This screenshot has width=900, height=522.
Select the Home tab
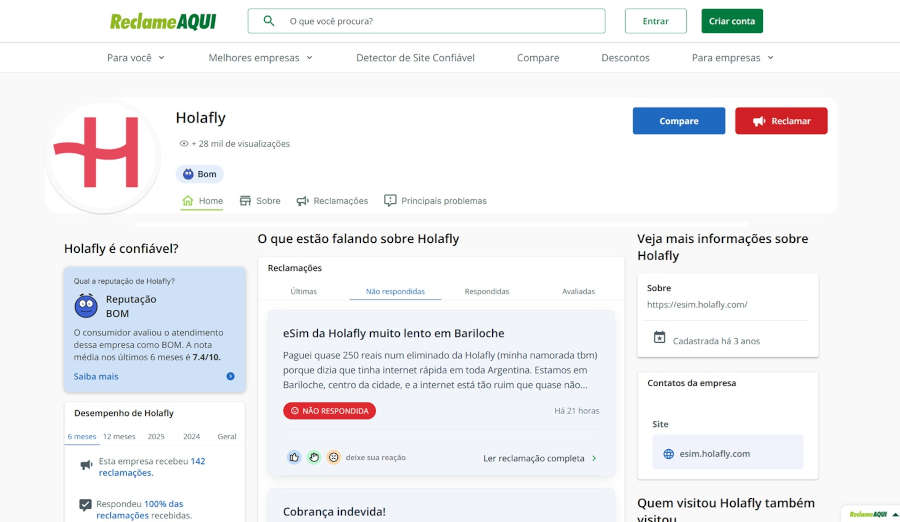pos(202,200)
